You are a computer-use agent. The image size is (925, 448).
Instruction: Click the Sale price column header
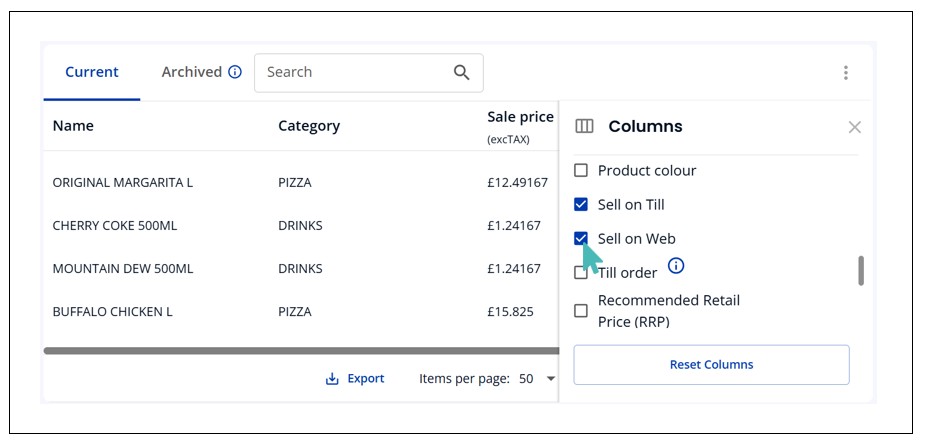pyautogui.click(x=520, y=126)
